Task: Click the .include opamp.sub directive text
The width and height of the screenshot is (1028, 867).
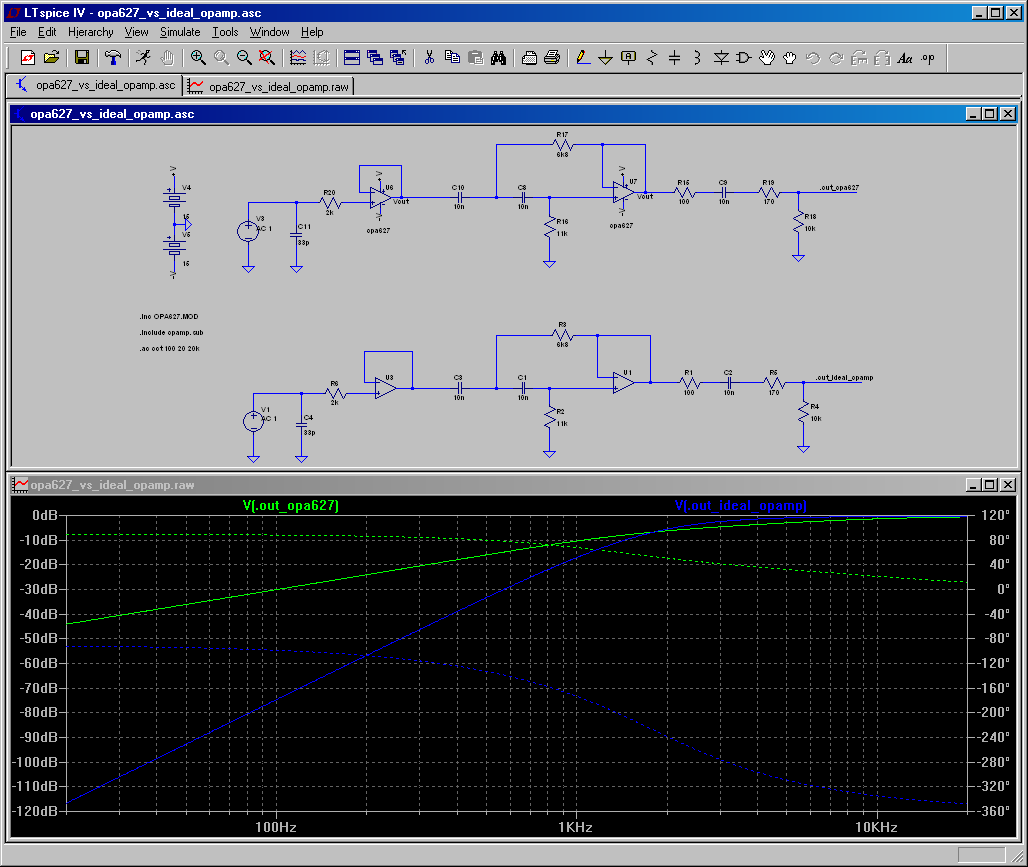Action: pyautogui.click(x=171, y=333)
